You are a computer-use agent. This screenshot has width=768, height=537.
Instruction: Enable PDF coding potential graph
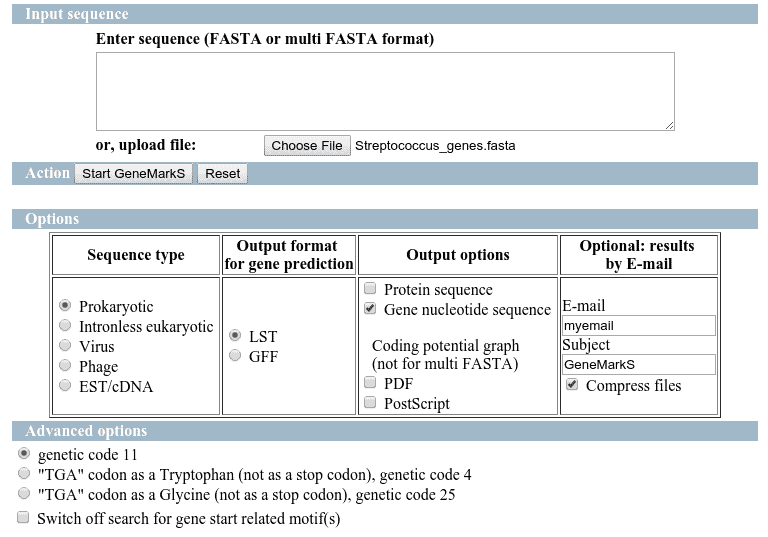[371, 382]
